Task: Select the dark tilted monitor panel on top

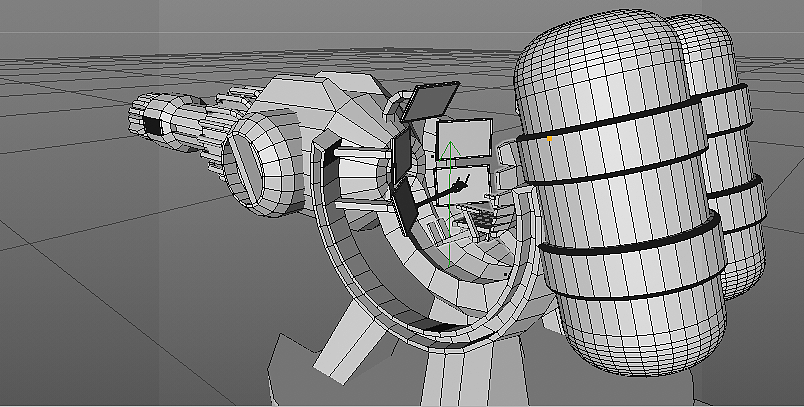Action: [431, 100]
